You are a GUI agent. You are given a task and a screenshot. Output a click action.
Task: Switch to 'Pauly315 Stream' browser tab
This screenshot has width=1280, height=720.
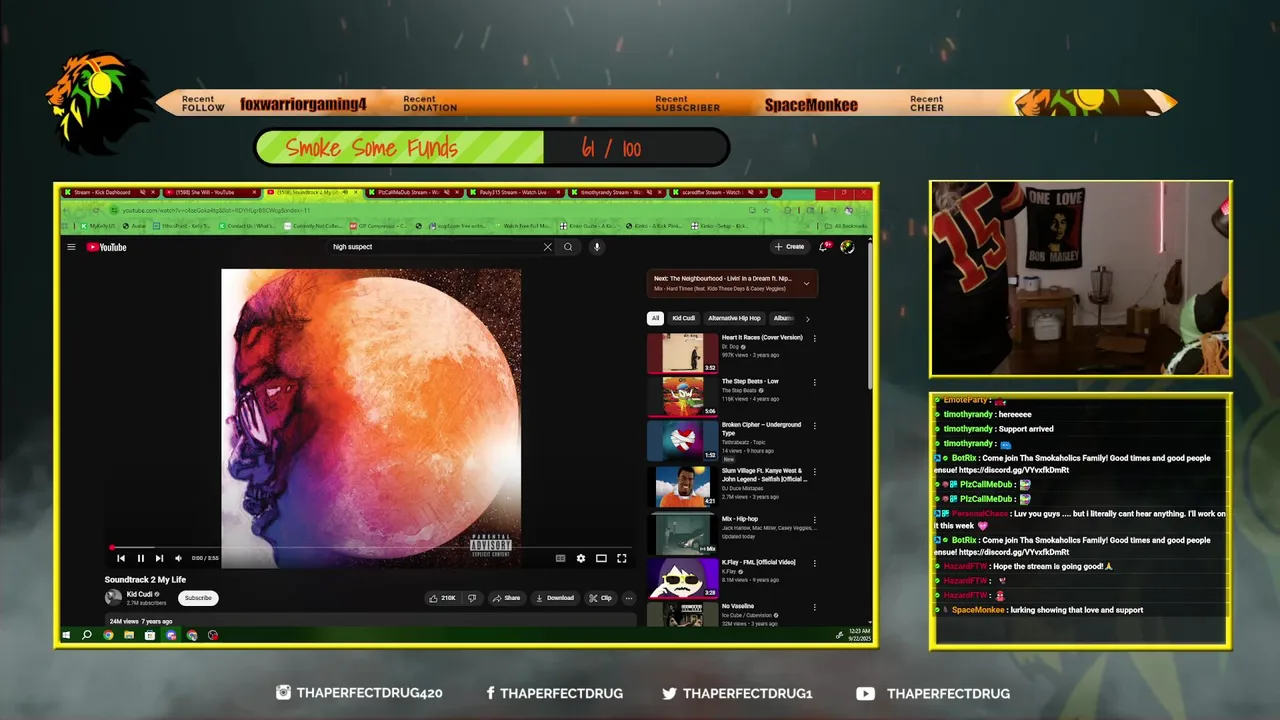515,192
